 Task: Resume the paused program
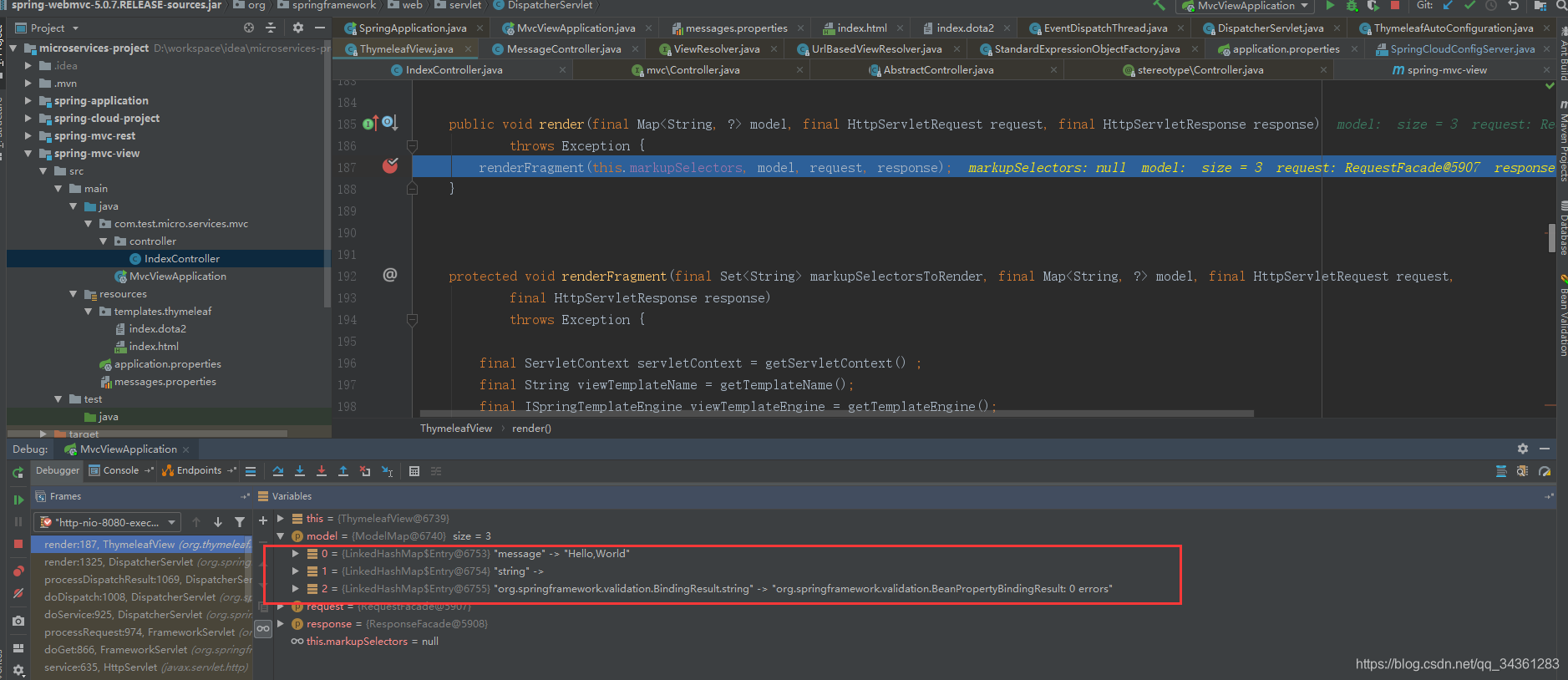click(x=18, y=500)
